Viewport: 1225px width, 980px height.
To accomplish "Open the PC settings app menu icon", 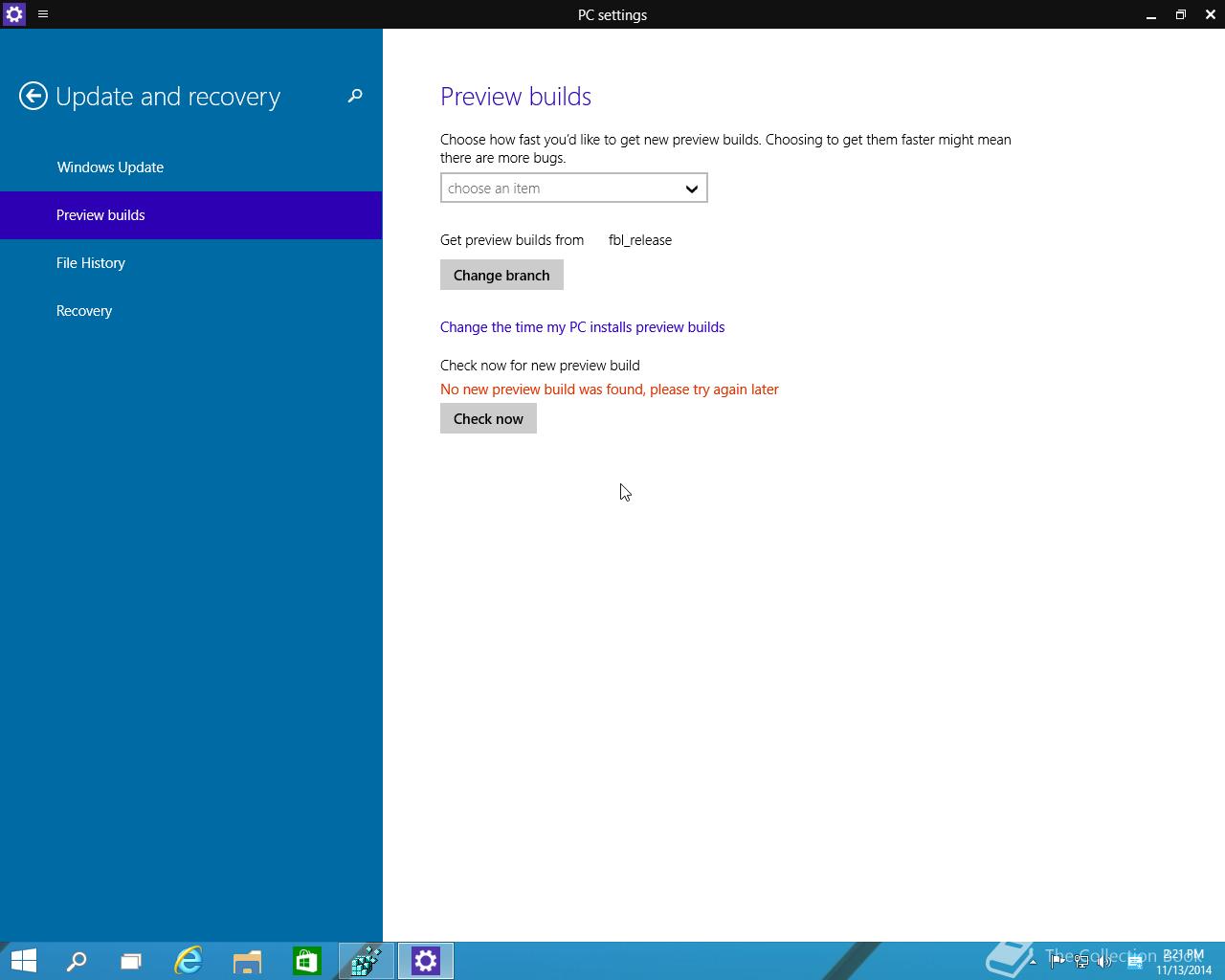I will tap(43, 14).
